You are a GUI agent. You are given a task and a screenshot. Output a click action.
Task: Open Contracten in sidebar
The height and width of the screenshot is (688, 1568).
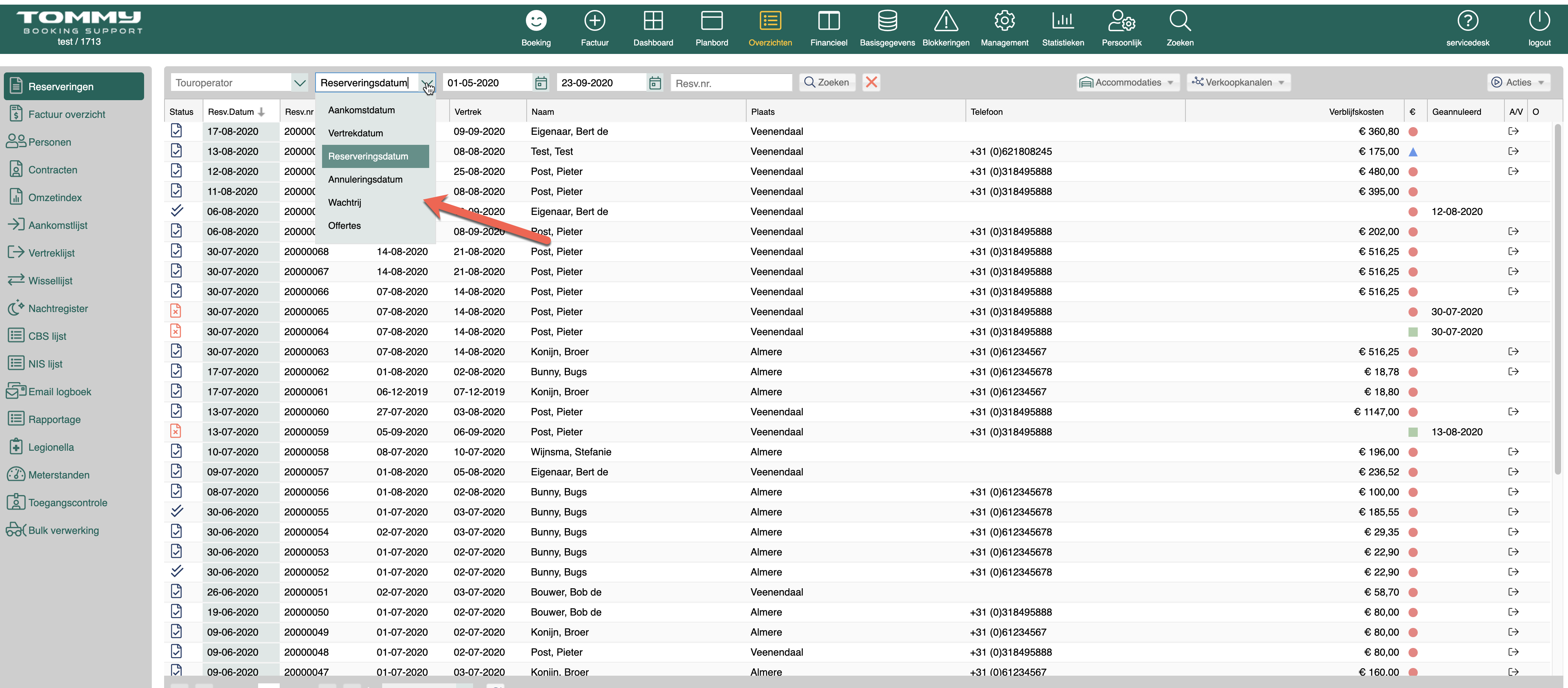tap(74, 169)
